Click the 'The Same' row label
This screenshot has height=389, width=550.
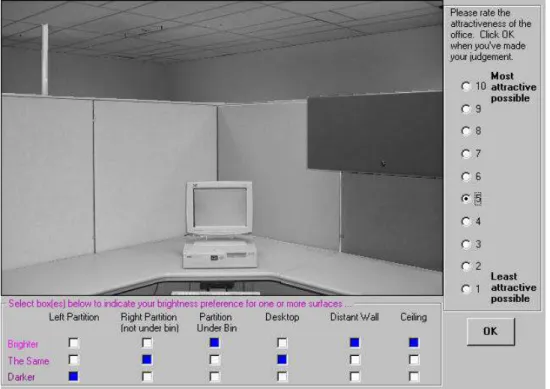28,361
